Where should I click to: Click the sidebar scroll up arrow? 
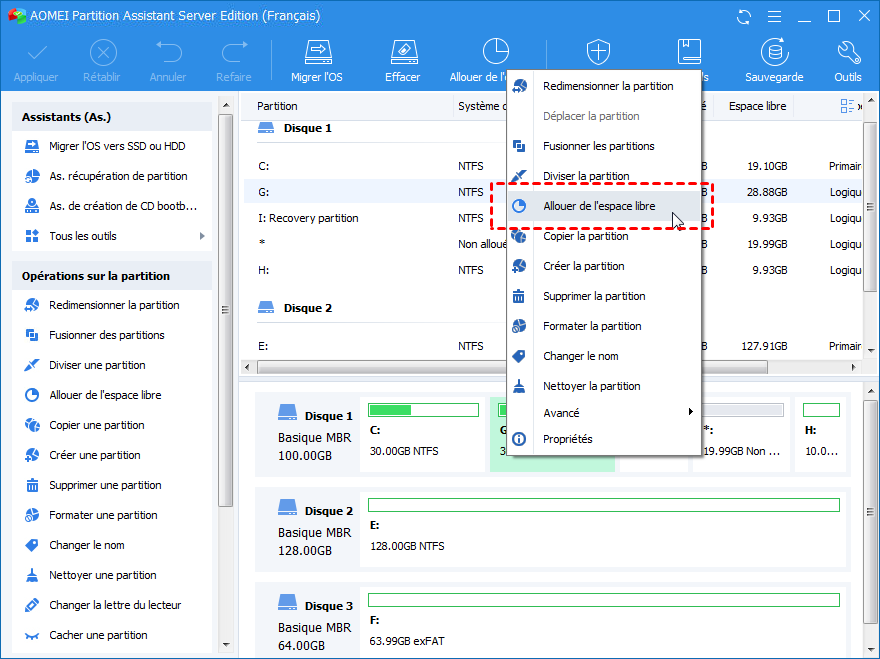pos(226,105)
